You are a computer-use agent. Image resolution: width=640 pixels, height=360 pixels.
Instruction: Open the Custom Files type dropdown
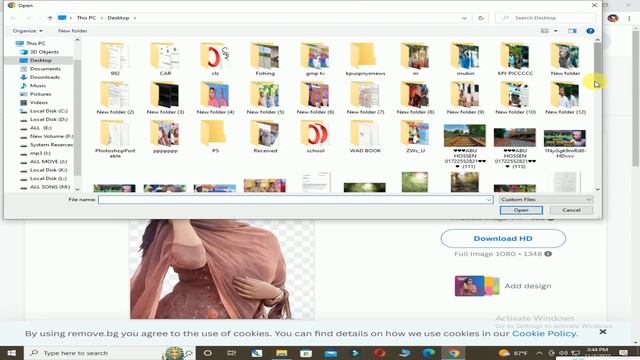coord(546,200)
